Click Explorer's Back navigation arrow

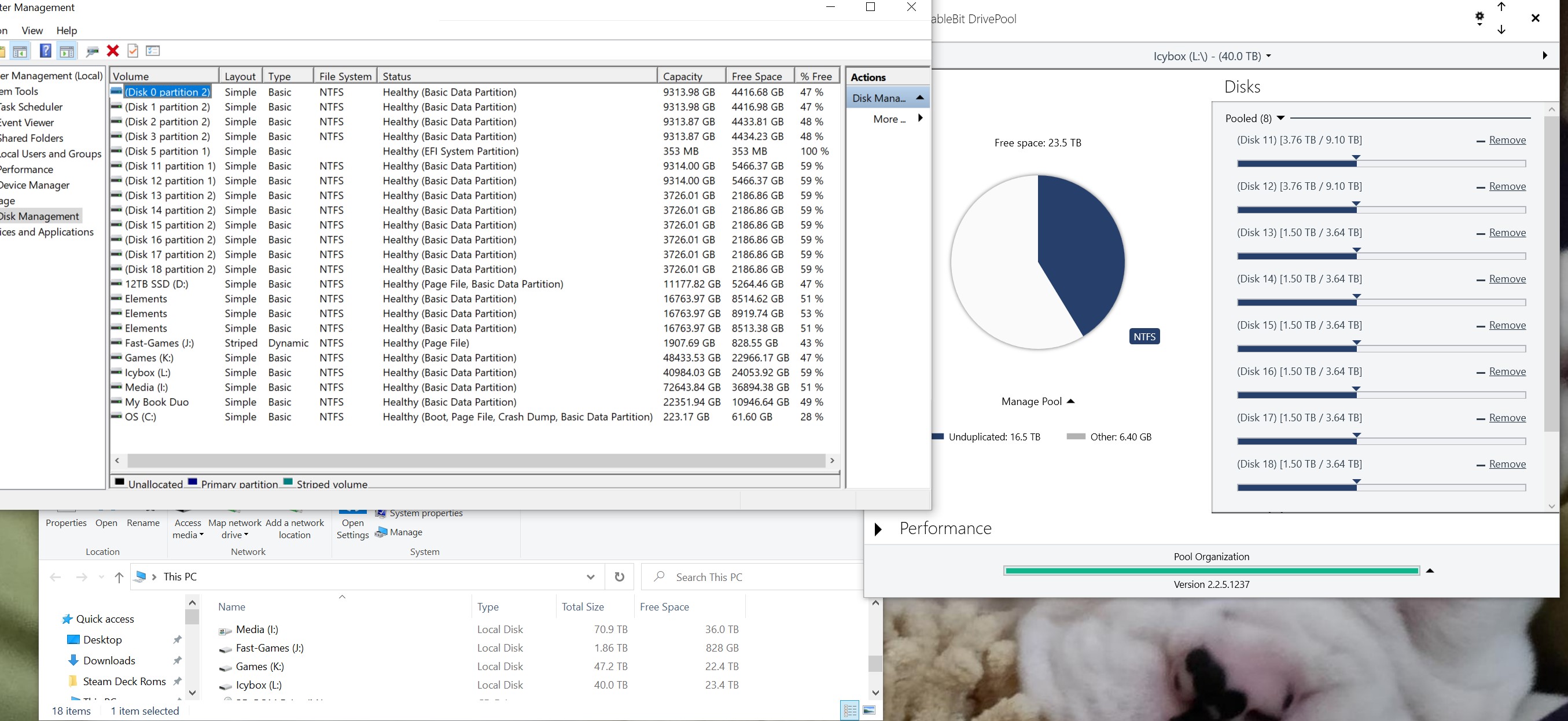click(56, 577)
